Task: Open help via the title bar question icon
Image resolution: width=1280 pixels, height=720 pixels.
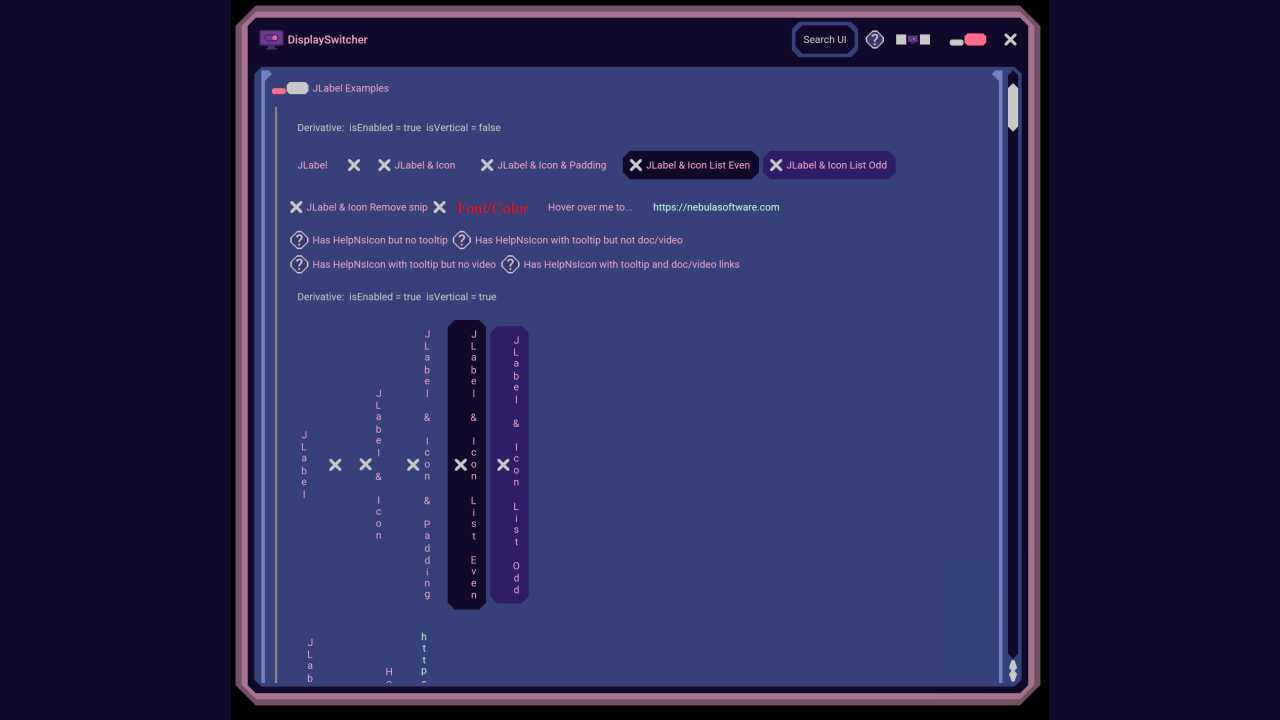Action: tap(875, 40)
